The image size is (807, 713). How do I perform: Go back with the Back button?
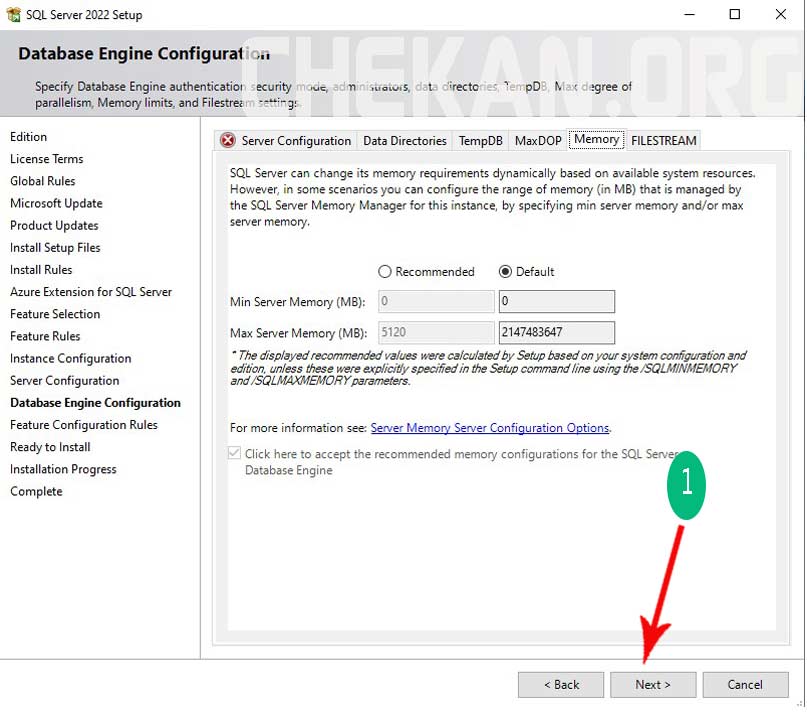pos(560,685)
